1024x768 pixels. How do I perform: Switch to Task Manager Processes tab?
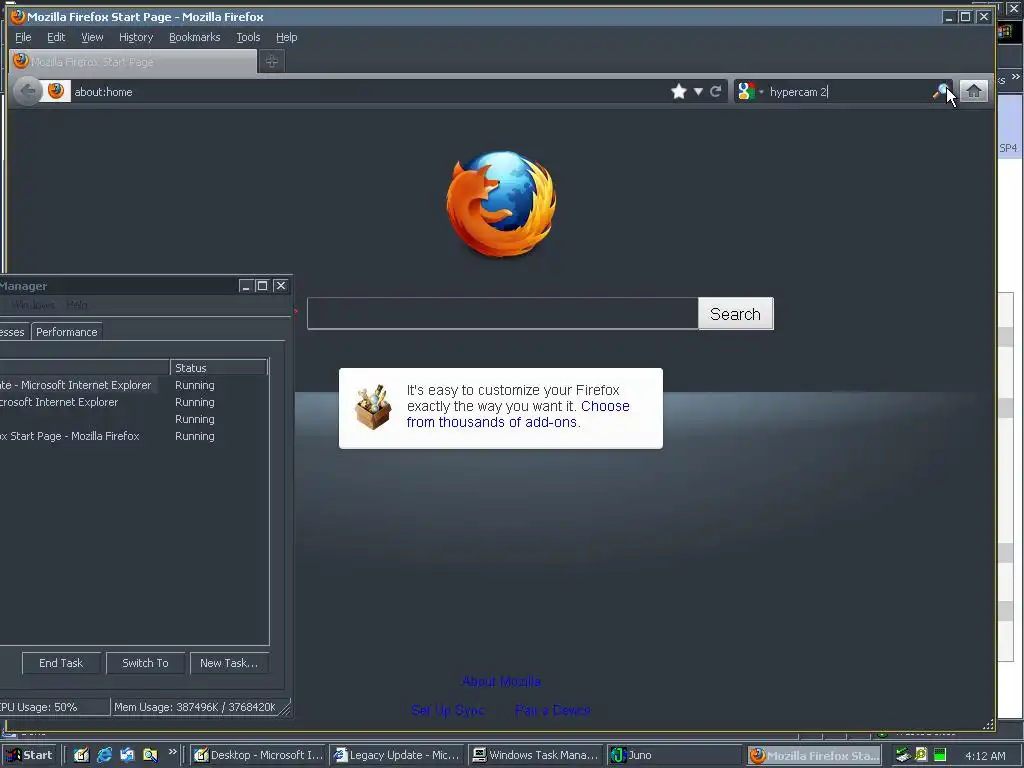click(x=12, y=332)
